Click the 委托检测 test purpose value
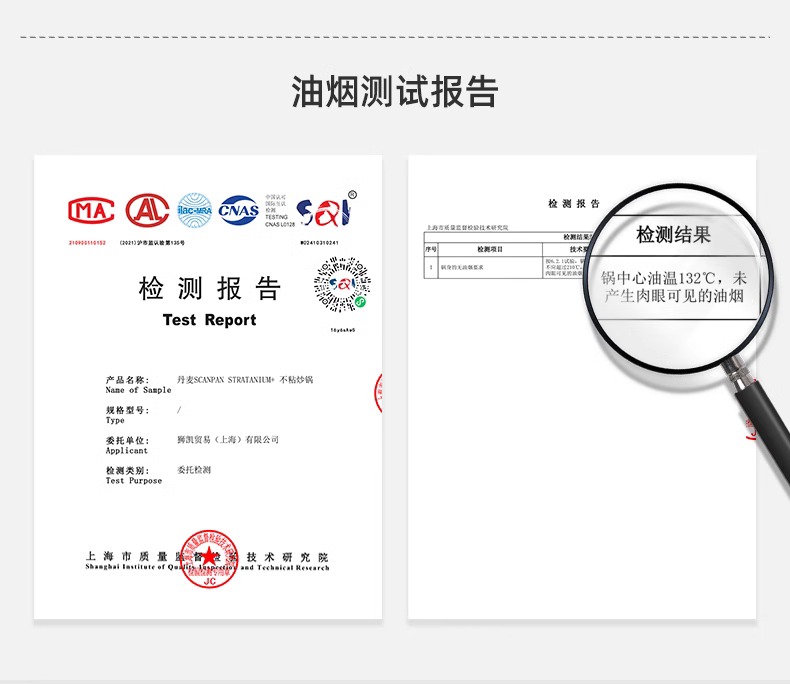The image size is (790, 684). click(x=193, y=470)
